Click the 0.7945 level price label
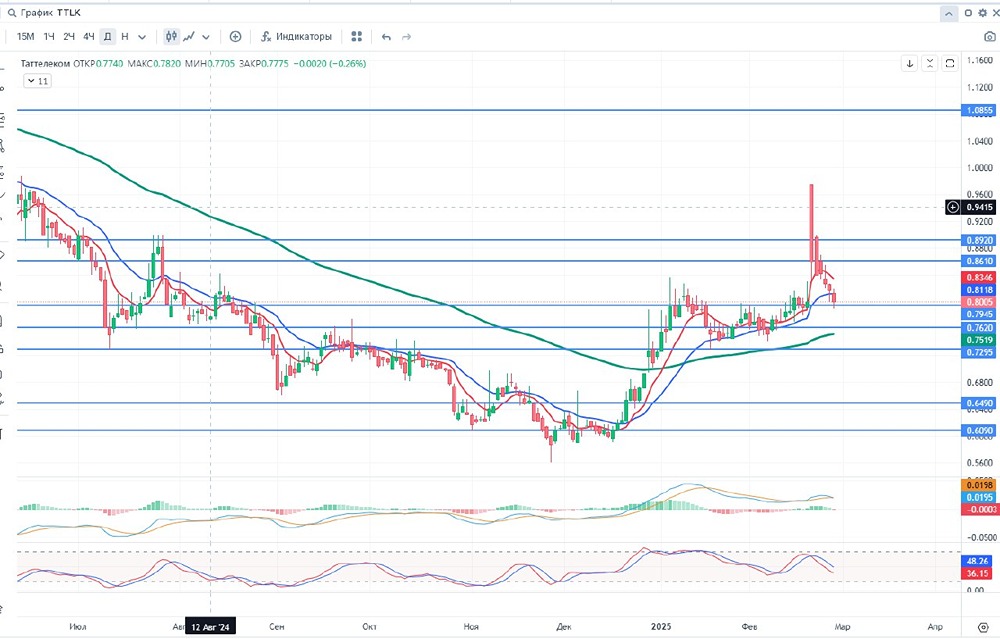The width and height of the screenshot is (1000, 639). [980, 314]
